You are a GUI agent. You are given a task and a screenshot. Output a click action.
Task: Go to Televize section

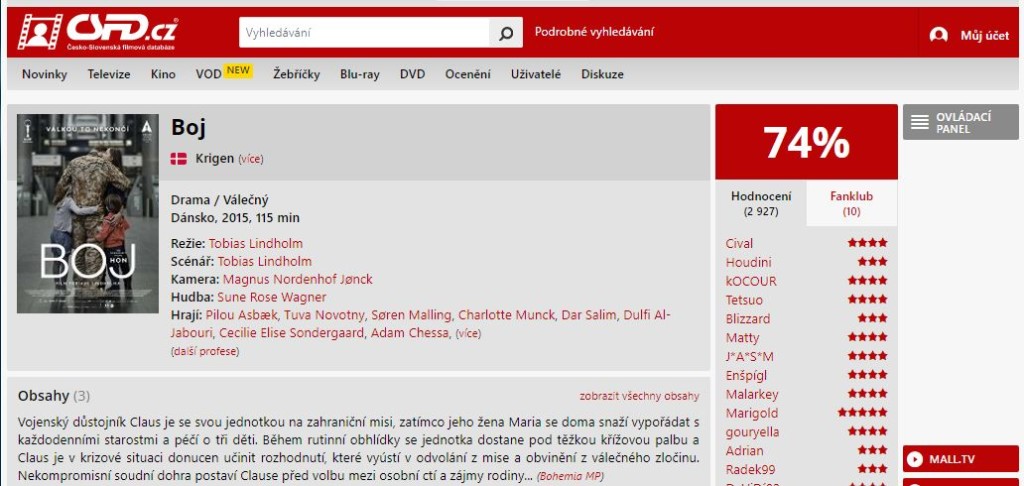(x=109, y=74)
